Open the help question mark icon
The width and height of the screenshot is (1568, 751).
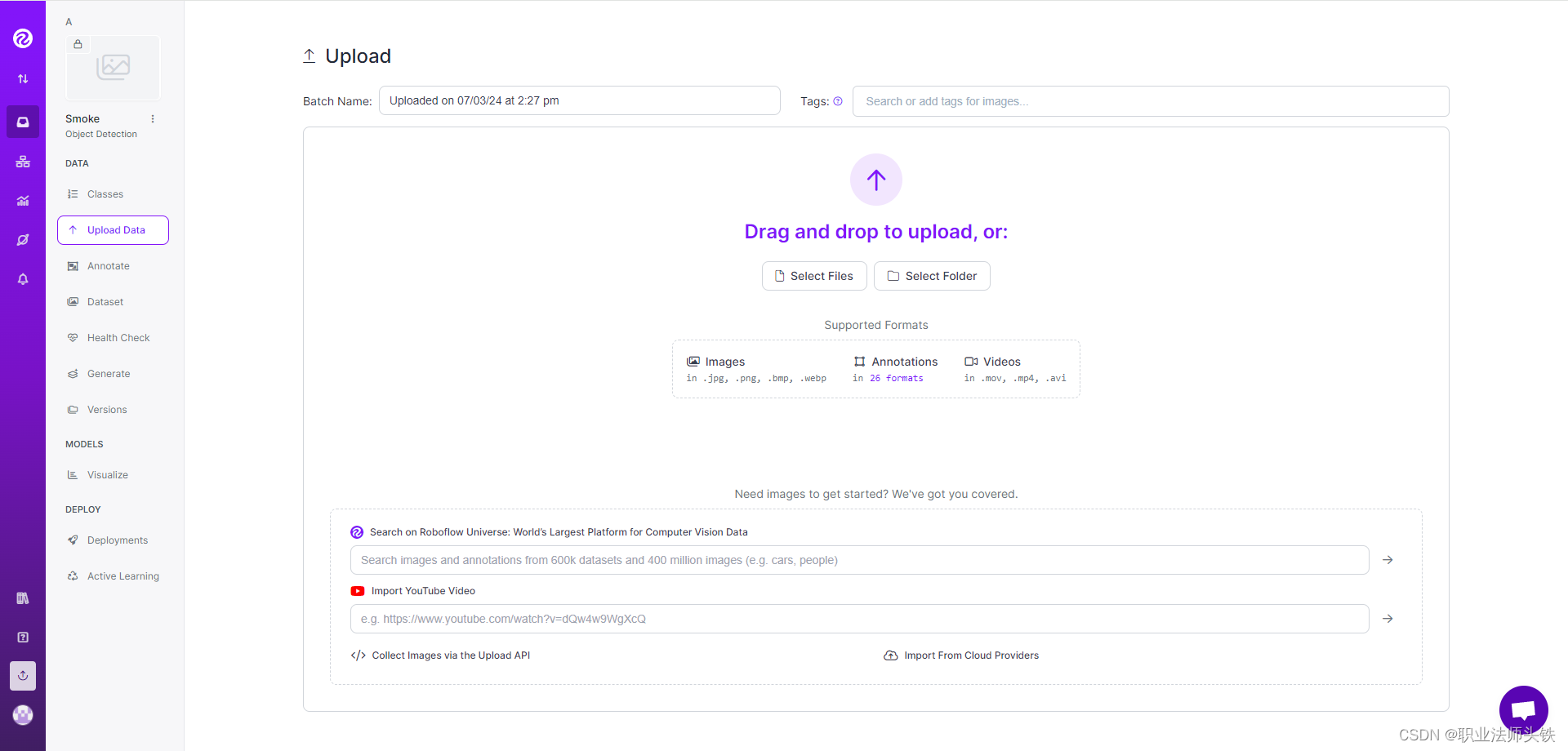23,638
